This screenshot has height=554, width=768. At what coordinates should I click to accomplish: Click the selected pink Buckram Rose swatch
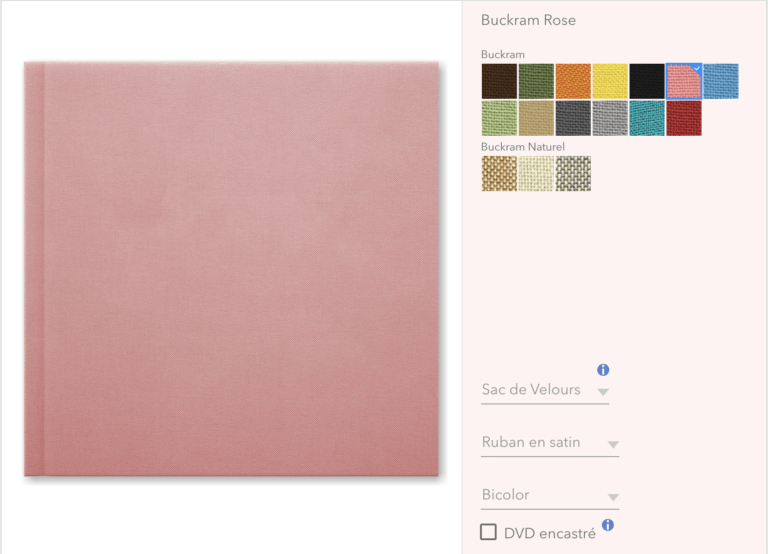point(684,81)
